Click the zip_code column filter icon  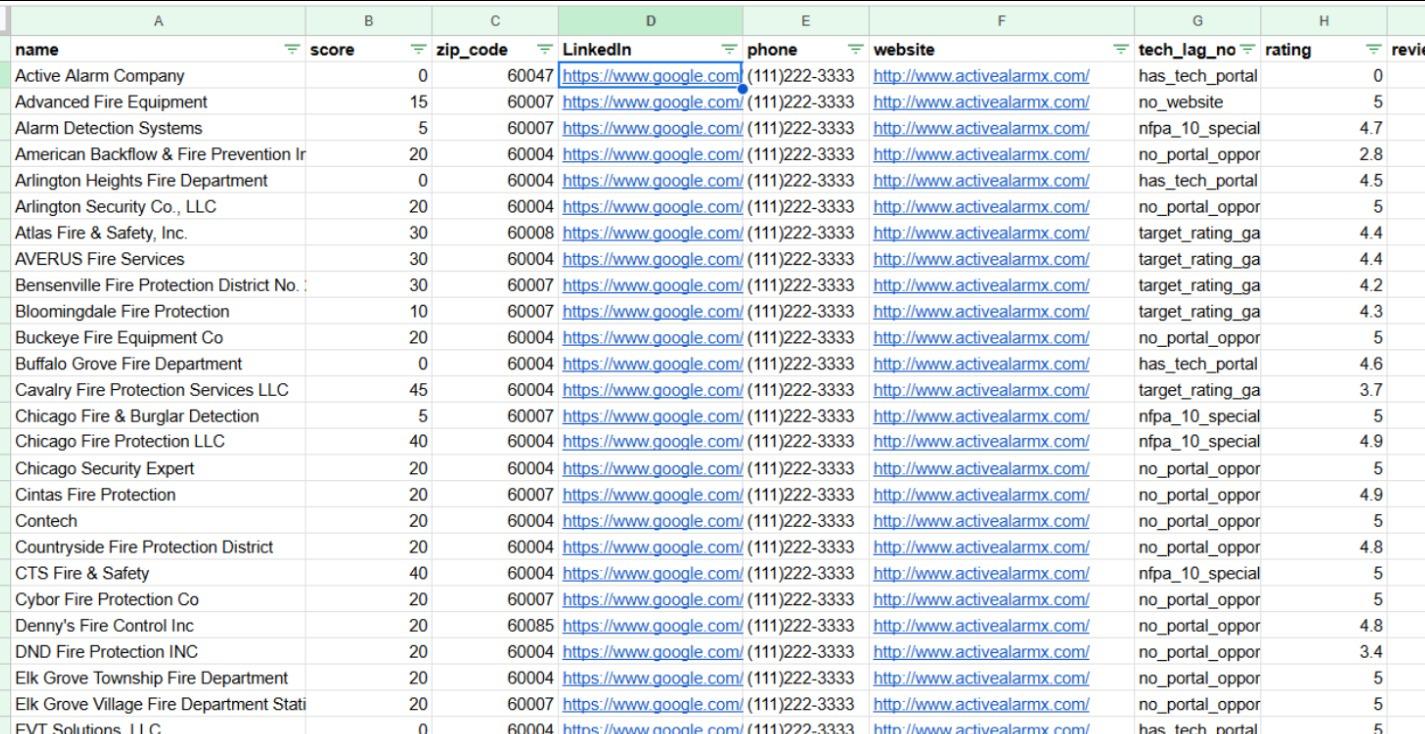(545, 49)
